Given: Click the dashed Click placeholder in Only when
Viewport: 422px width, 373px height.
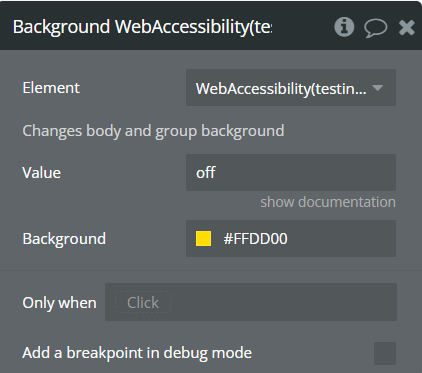Looking at the screenshot, I should 143,302.
